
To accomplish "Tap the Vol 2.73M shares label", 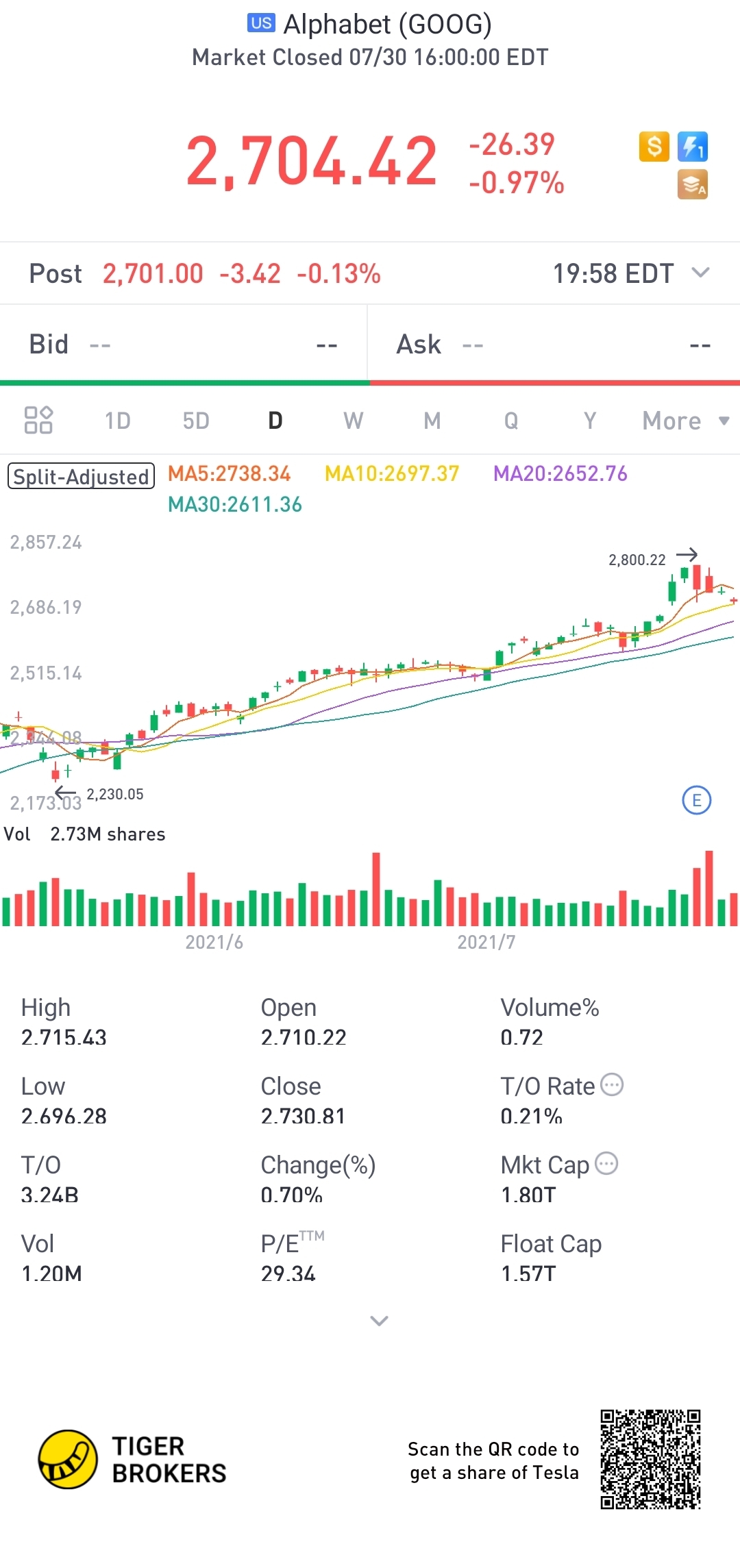I will (x=85, y=834).
